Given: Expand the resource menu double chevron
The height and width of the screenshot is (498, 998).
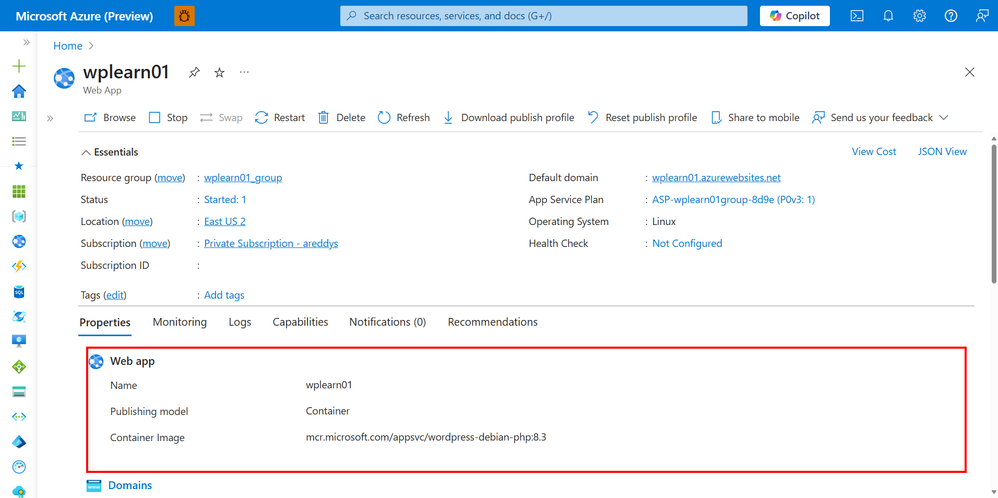Looking at the screenshot, I should tap(50, 118).
